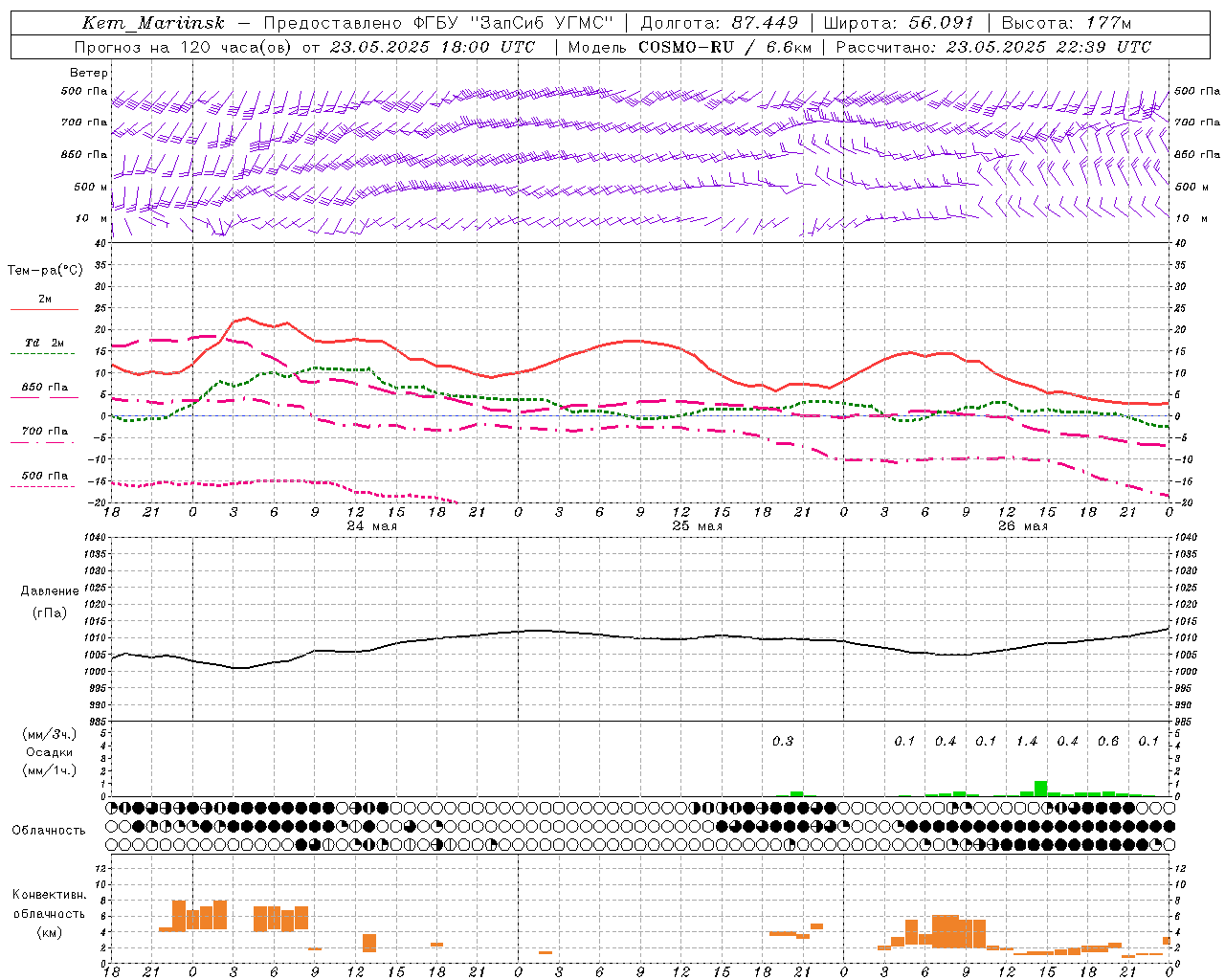Click the 26 мая date label
The image size is (1225, 980).
coord(1022,526)
